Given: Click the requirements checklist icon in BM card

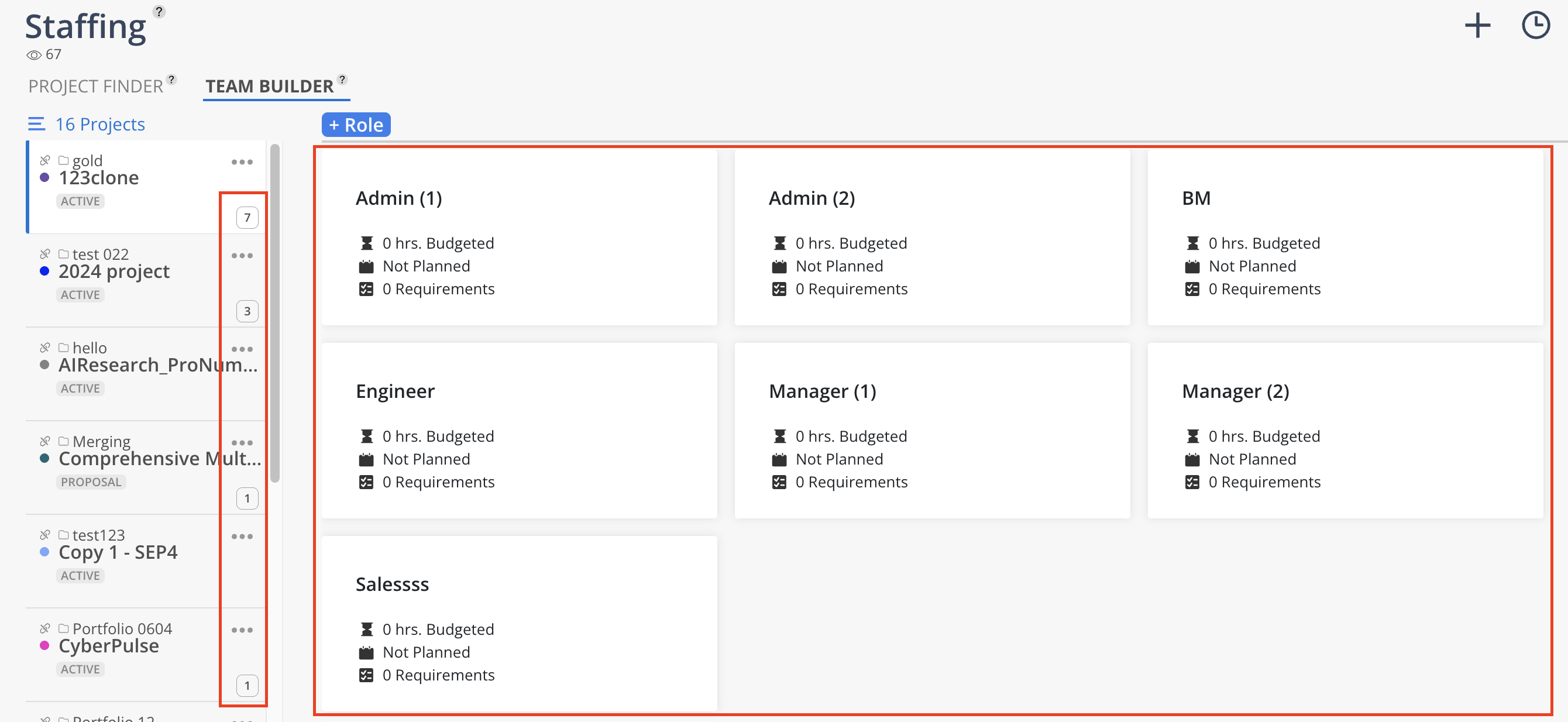Looking at the screenshot, I should pos(1192,289).
